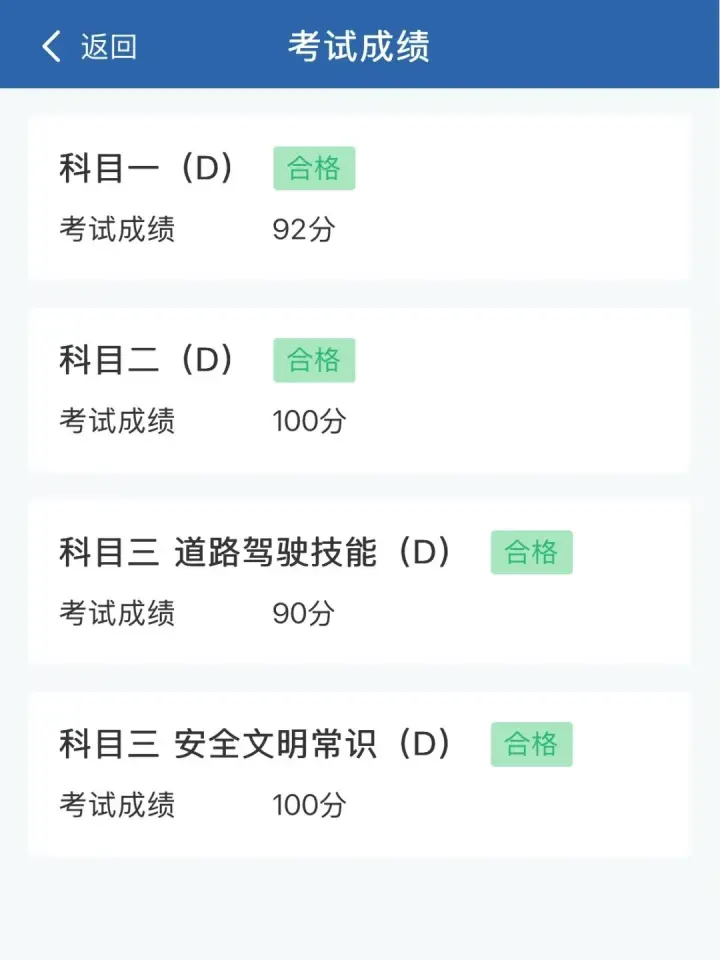
Task: Open 科目三 道路驾驶技能（D） heading
Action: point(256,552)
